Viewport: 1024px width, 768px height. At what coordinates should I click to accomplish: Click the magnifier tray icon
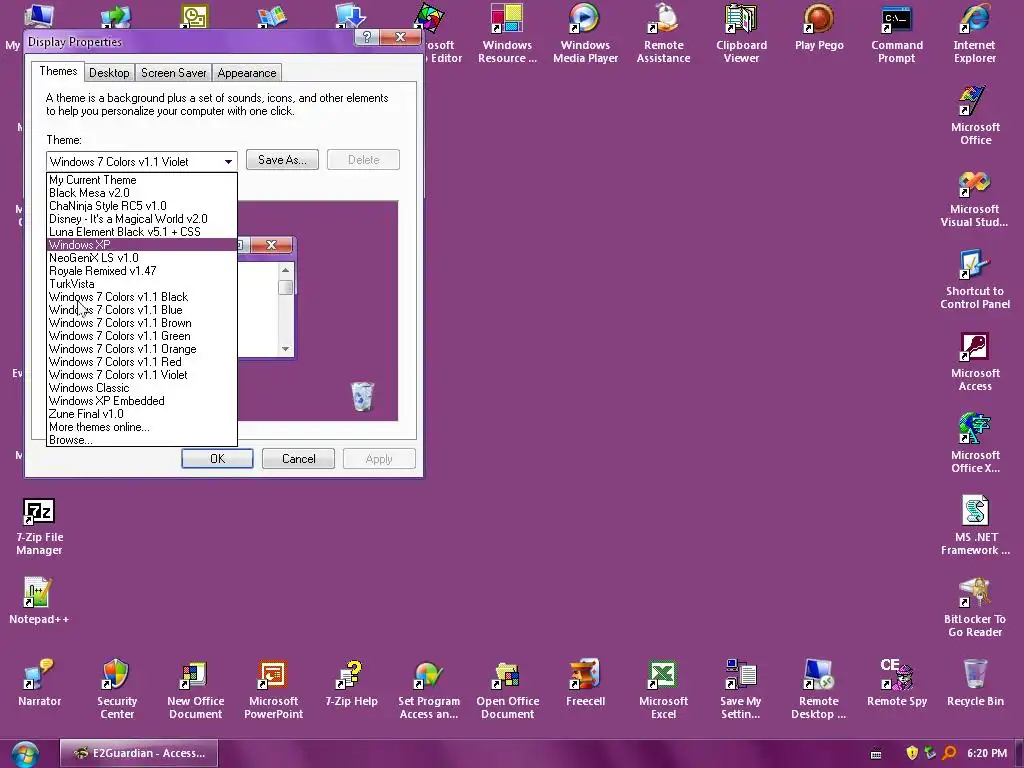coord(950,753)
